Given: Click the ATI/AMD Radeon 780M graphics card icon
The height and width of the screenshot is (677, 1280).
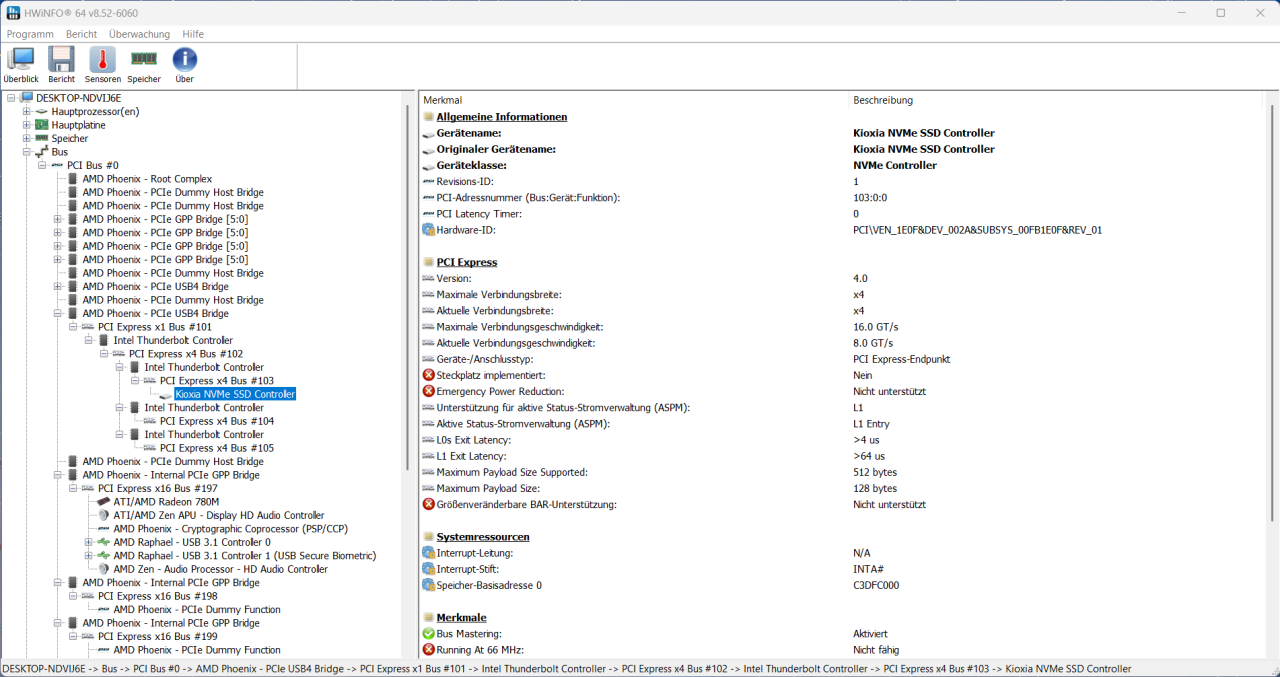Looking at the screenshot, I should tap(104, 502).
